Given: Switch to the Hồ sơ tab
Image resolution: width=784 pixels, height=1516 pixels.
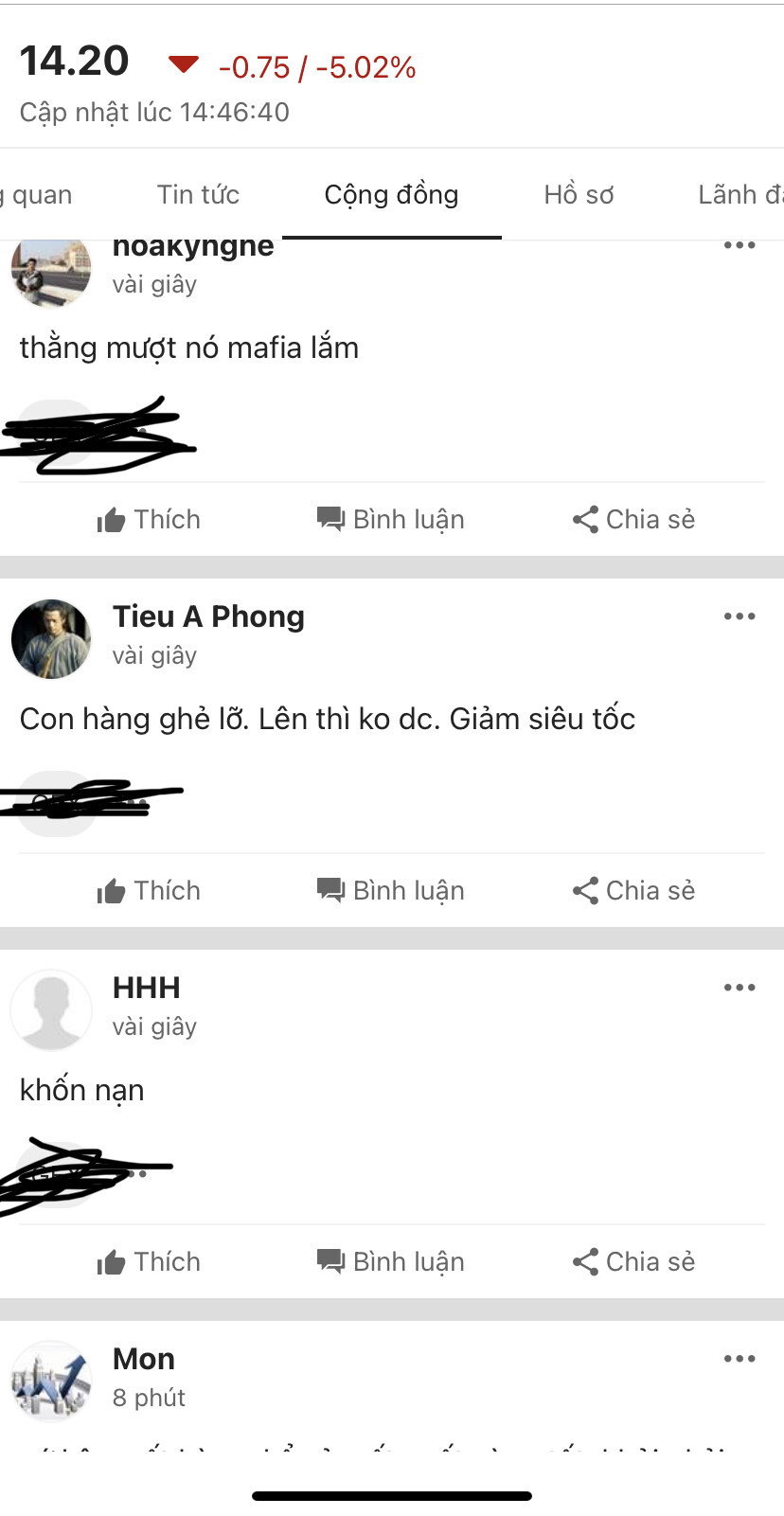Looking at the screenshot, I should [x=579, y=194].
